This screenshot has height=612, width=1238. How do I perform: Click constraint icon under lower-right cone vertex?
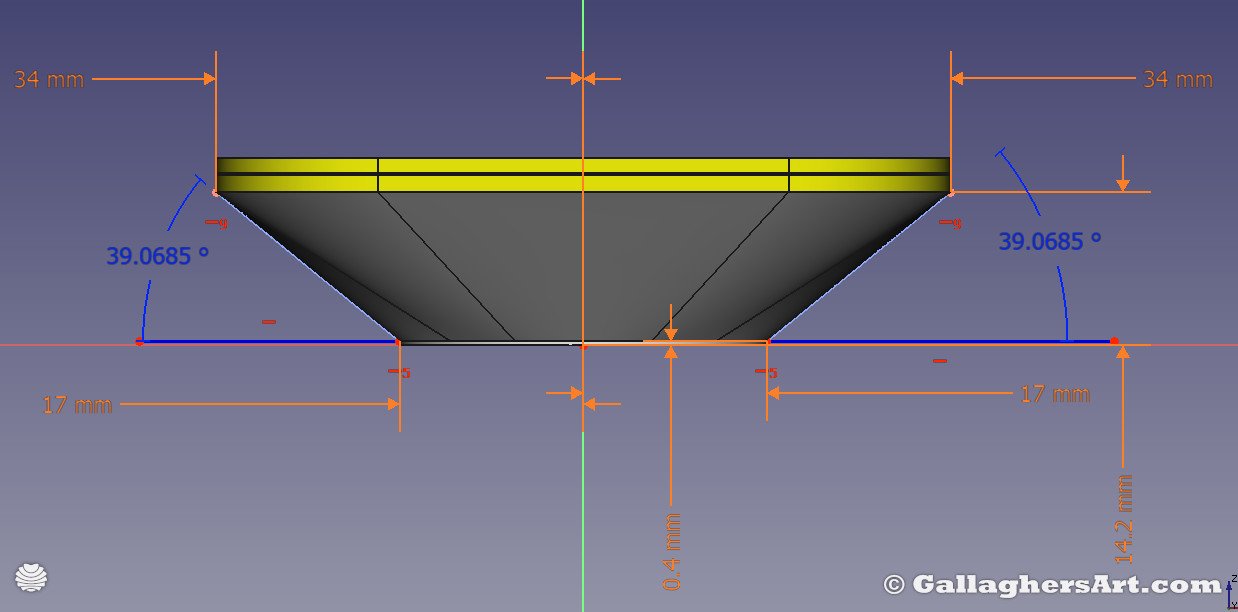767,373
